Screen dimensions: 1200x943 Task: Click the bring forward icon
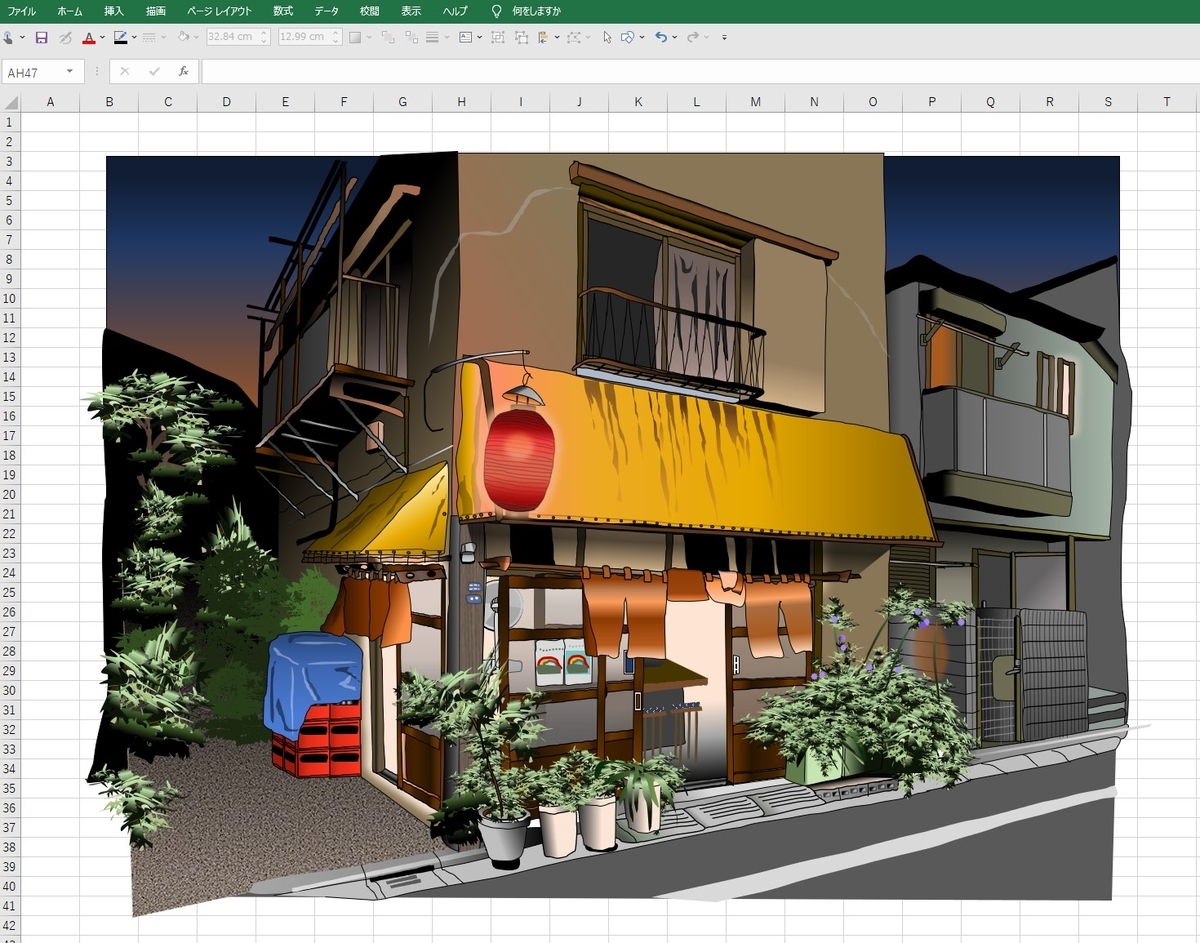[387, 37]
